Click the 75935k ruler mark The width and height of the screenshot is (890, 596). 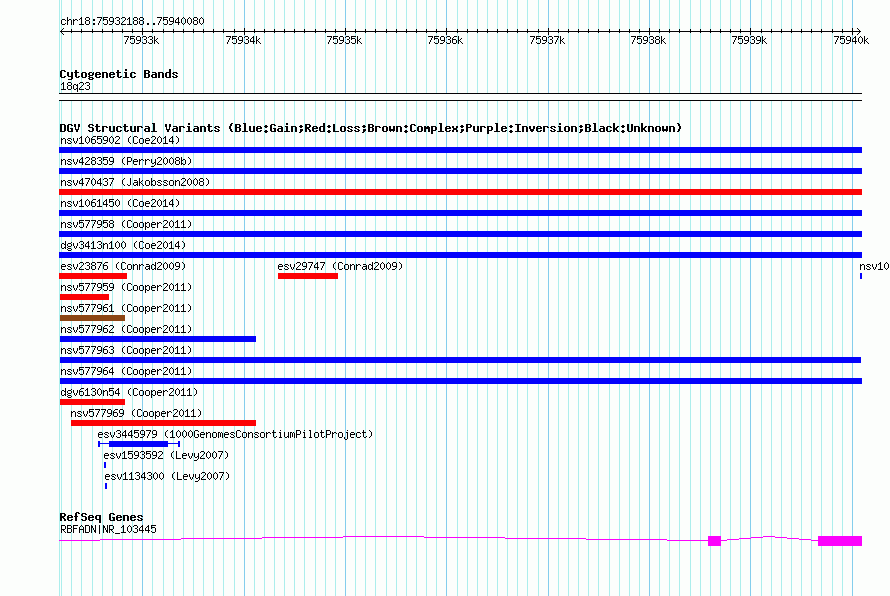coord(344,40)
